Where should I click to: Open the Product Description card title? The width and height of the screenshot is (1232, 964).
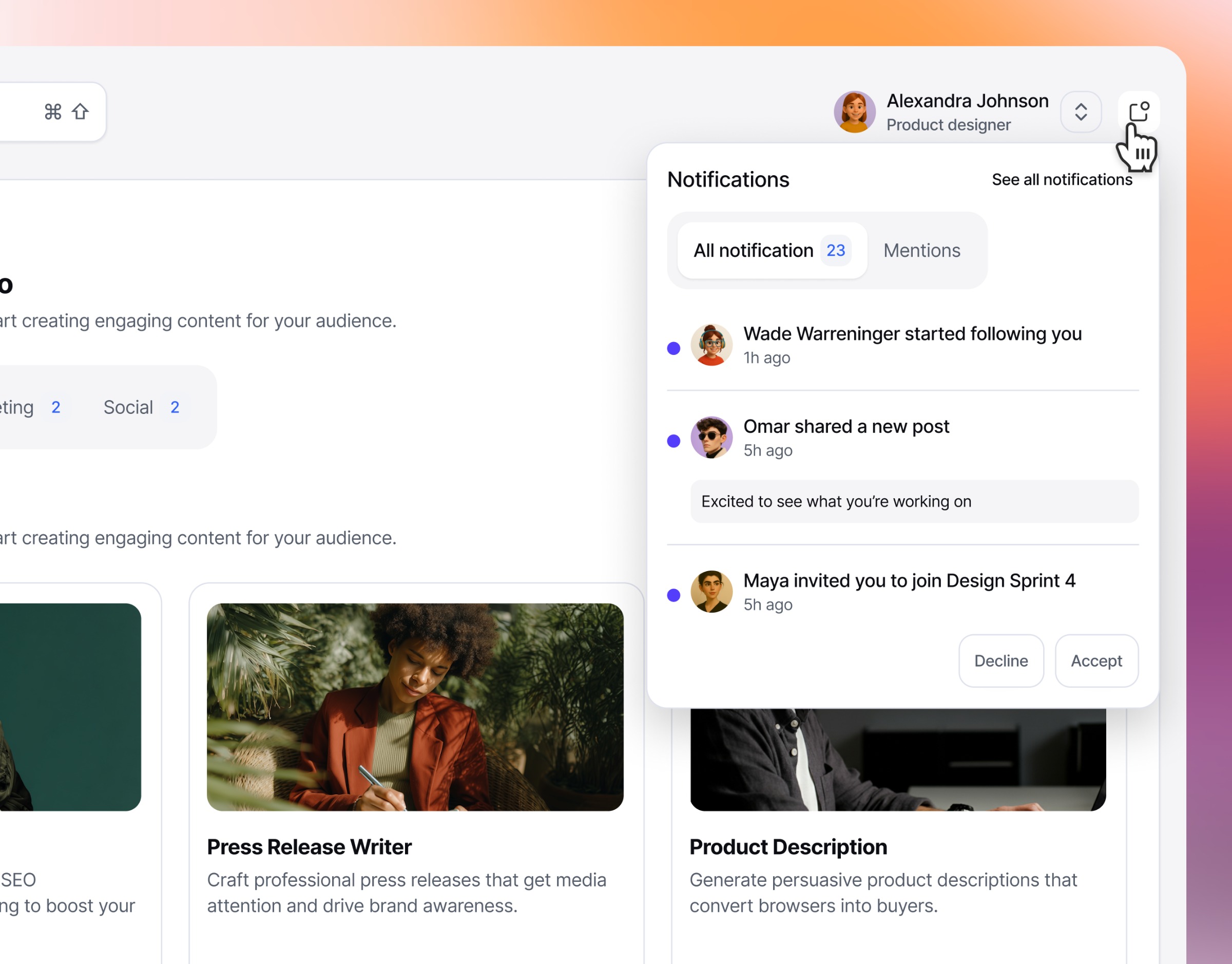(788, 846)
